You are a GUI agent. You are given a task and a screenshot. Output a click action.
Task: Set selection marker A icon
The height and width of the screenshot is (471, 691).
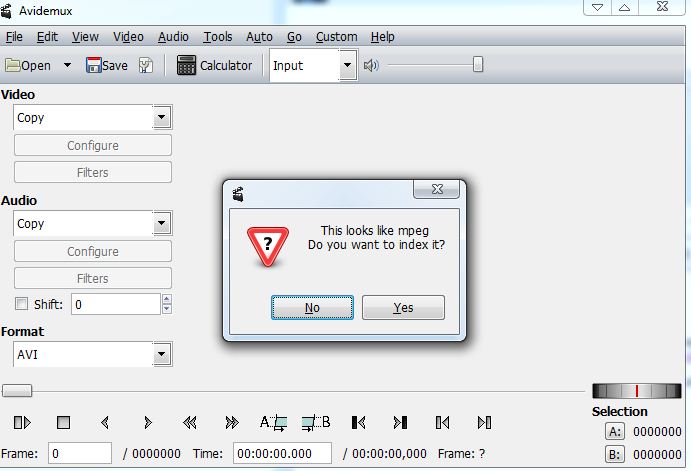(x=273, y=423)
